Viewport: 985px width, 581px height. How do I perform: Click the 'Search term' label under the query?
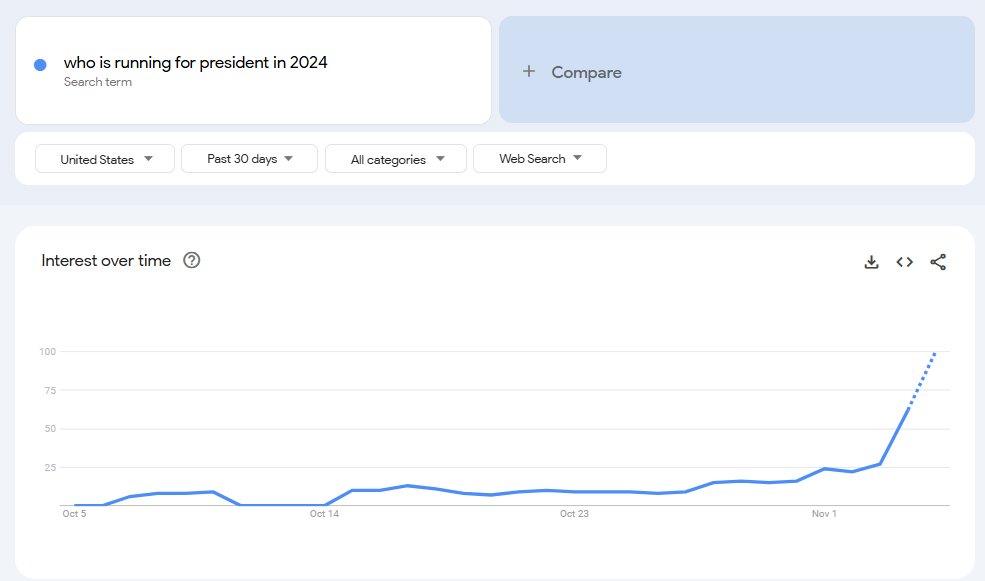tap(98, 82)
